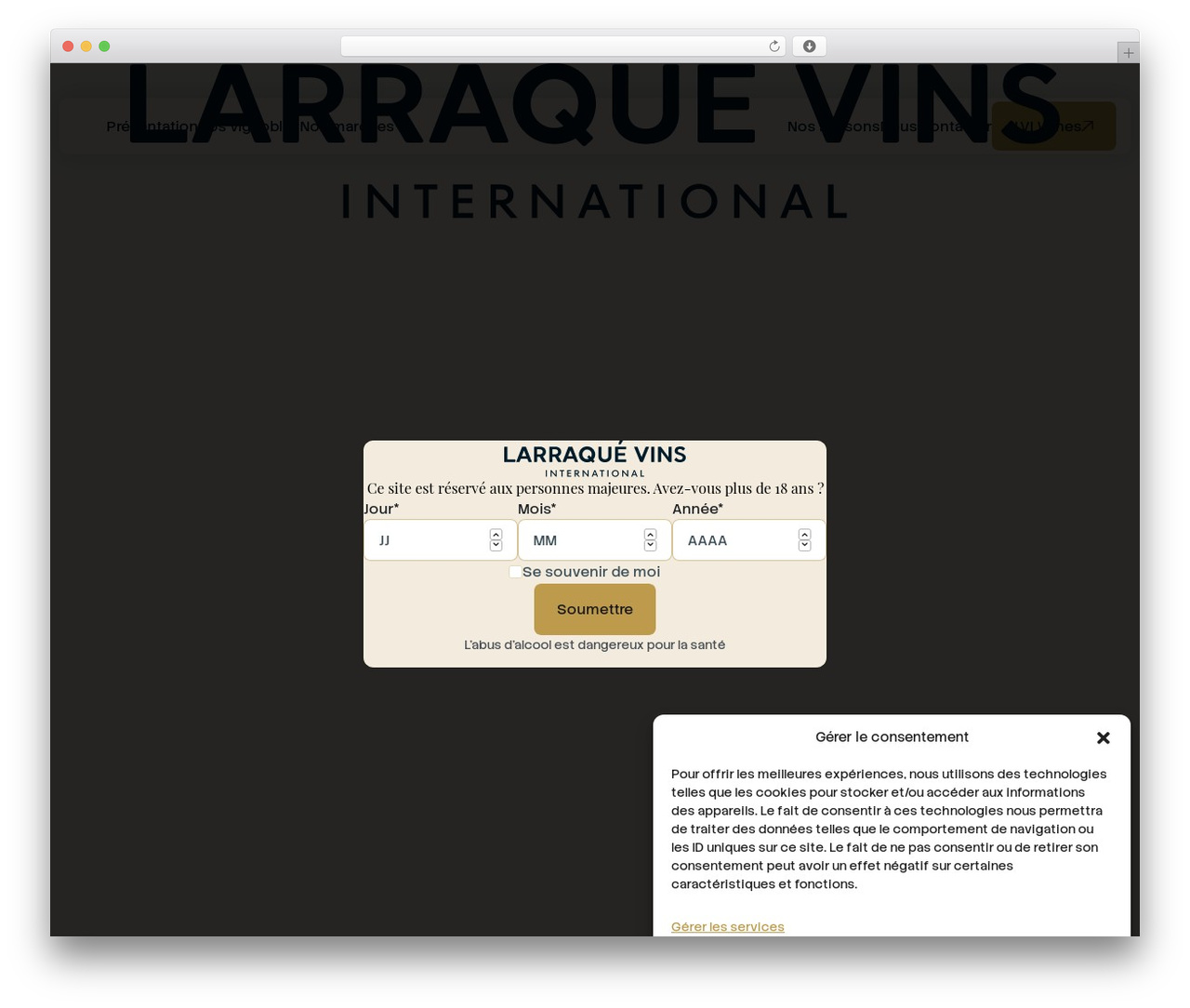The width and height of the screenshot is (1190, 1008).
Task: Tick the 'Se souvenir de moi' checkbox
Action: [515, 572]
